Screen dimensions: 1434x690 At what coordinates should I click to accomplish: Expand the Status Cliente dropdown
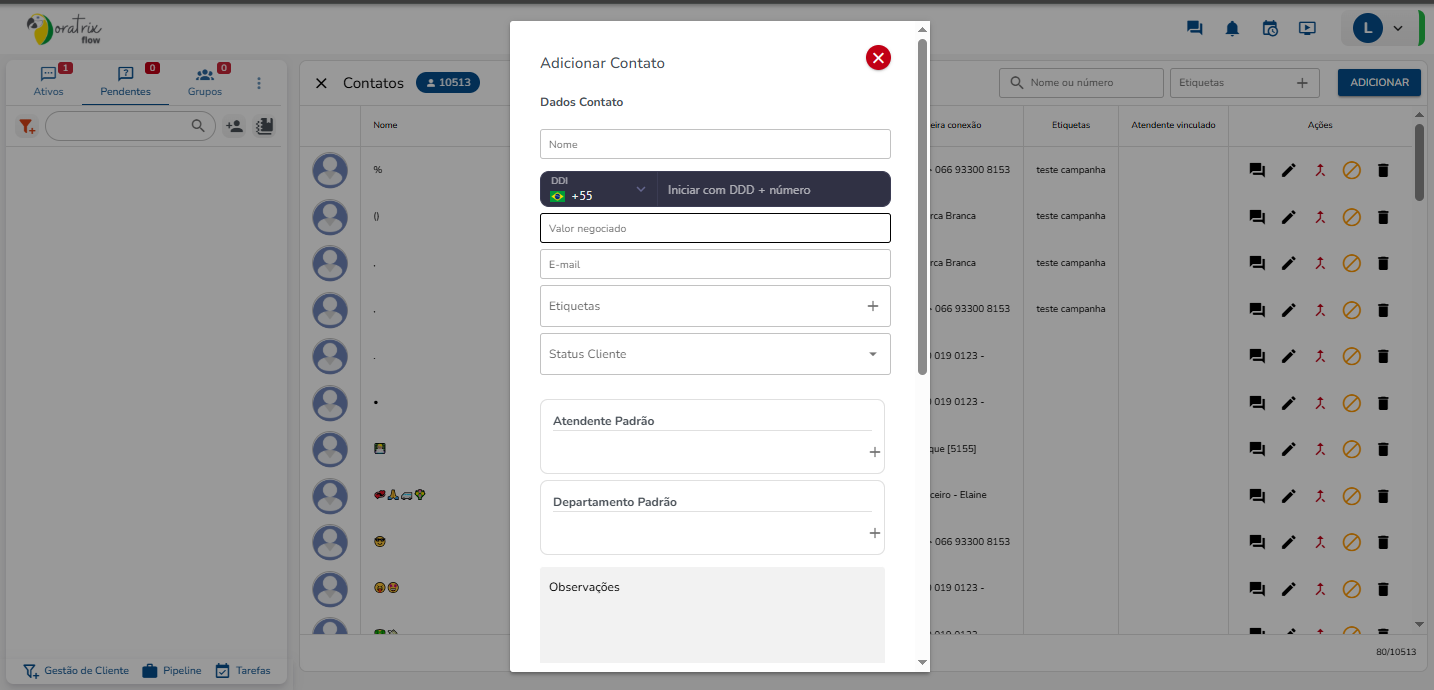[x=872, y=354]
